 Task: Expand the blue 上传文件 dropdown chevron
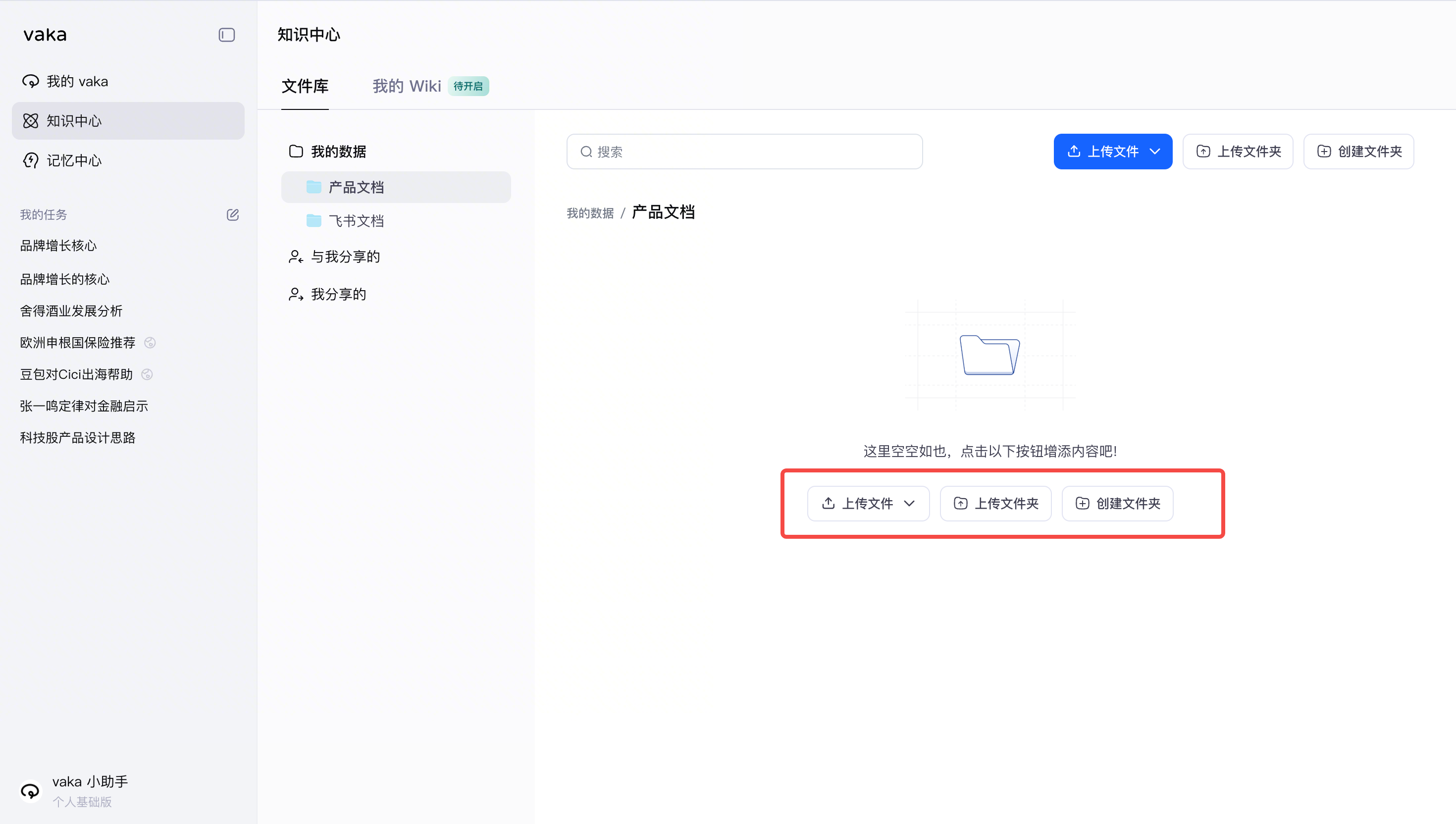coord(1155,152)
